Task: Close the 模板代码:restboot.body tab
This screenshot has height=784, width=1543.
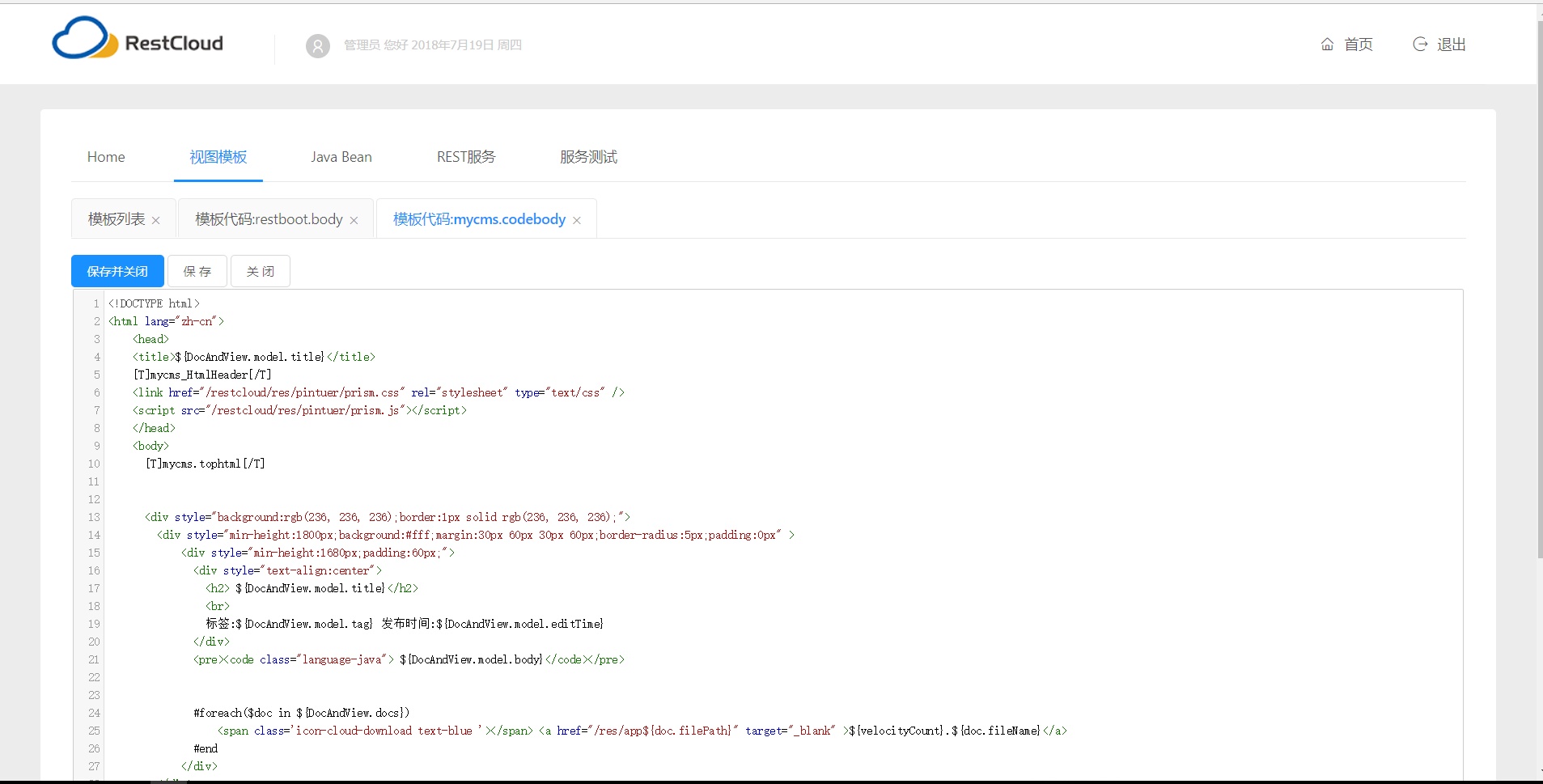Action: (354, 219)
